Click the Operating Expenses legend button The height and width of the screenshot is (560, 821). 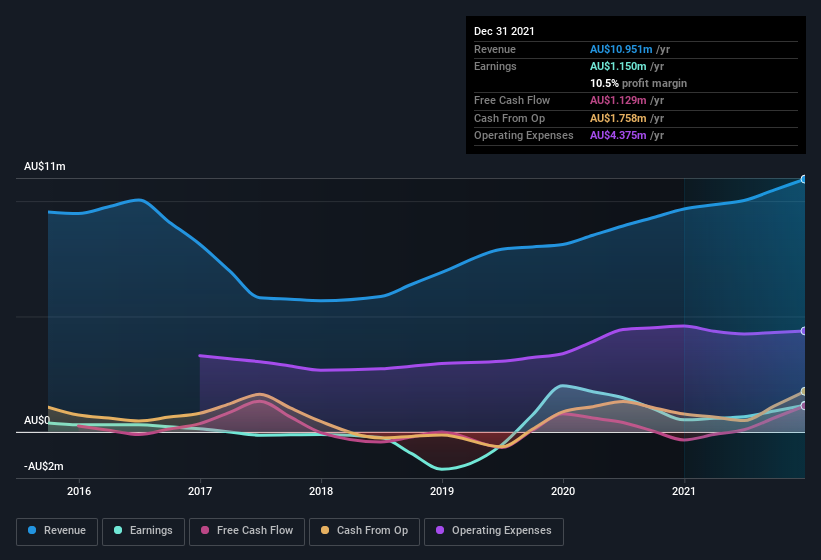[494, 530]
